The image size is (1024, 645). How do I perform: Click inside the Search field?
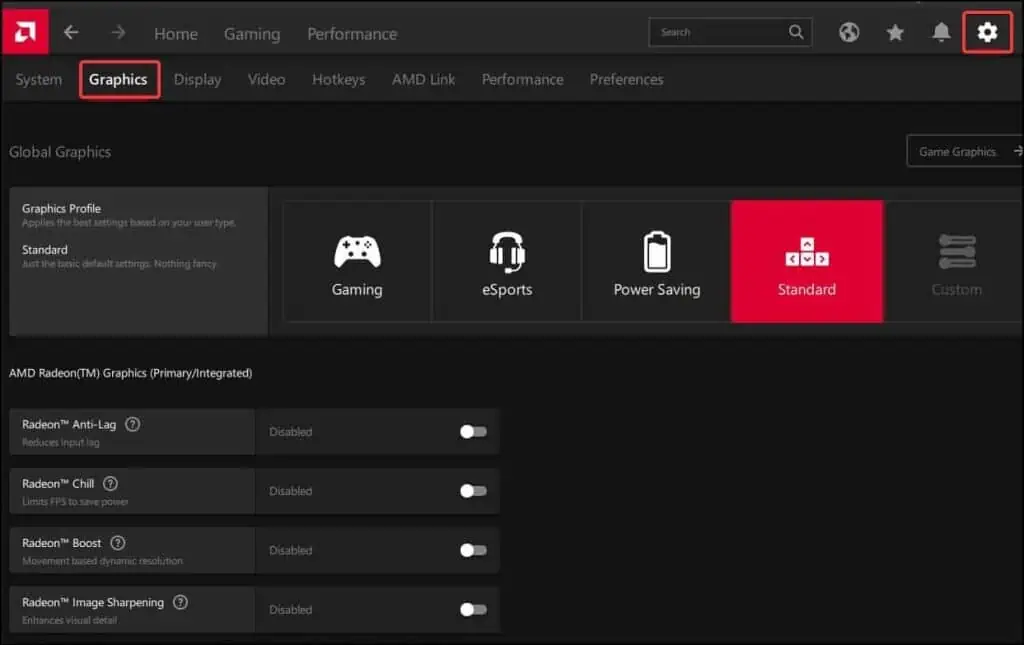(720, 31)
